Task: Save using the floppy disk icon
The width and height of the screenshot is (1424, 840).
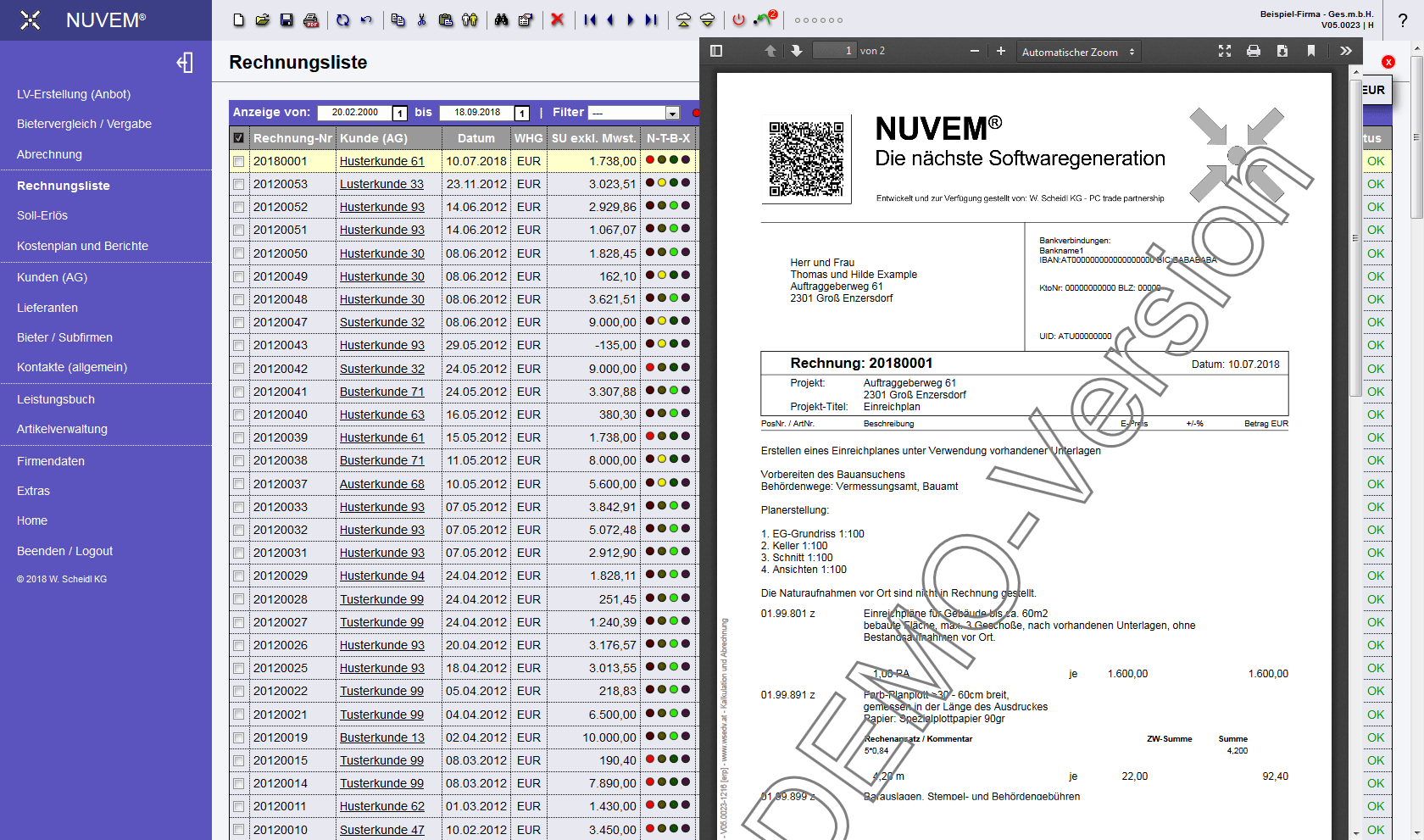Action: pos(286,19)
